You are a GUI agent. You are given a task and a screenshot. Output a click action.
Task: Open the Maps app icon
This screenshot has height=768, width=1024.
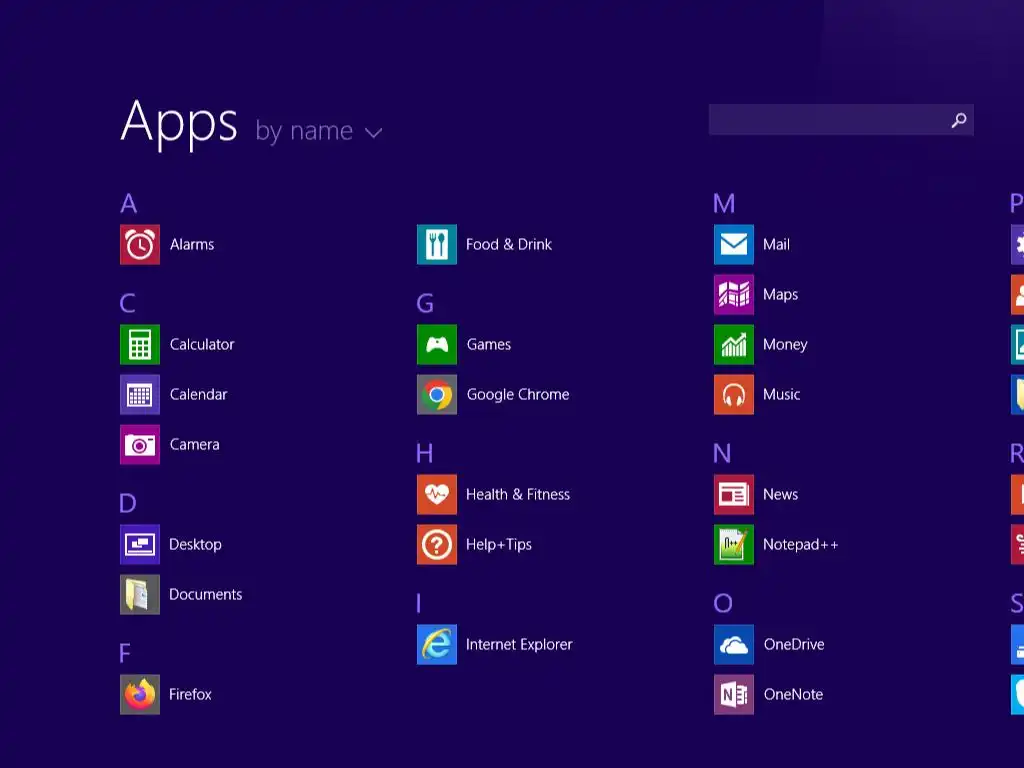click(734, 295)
